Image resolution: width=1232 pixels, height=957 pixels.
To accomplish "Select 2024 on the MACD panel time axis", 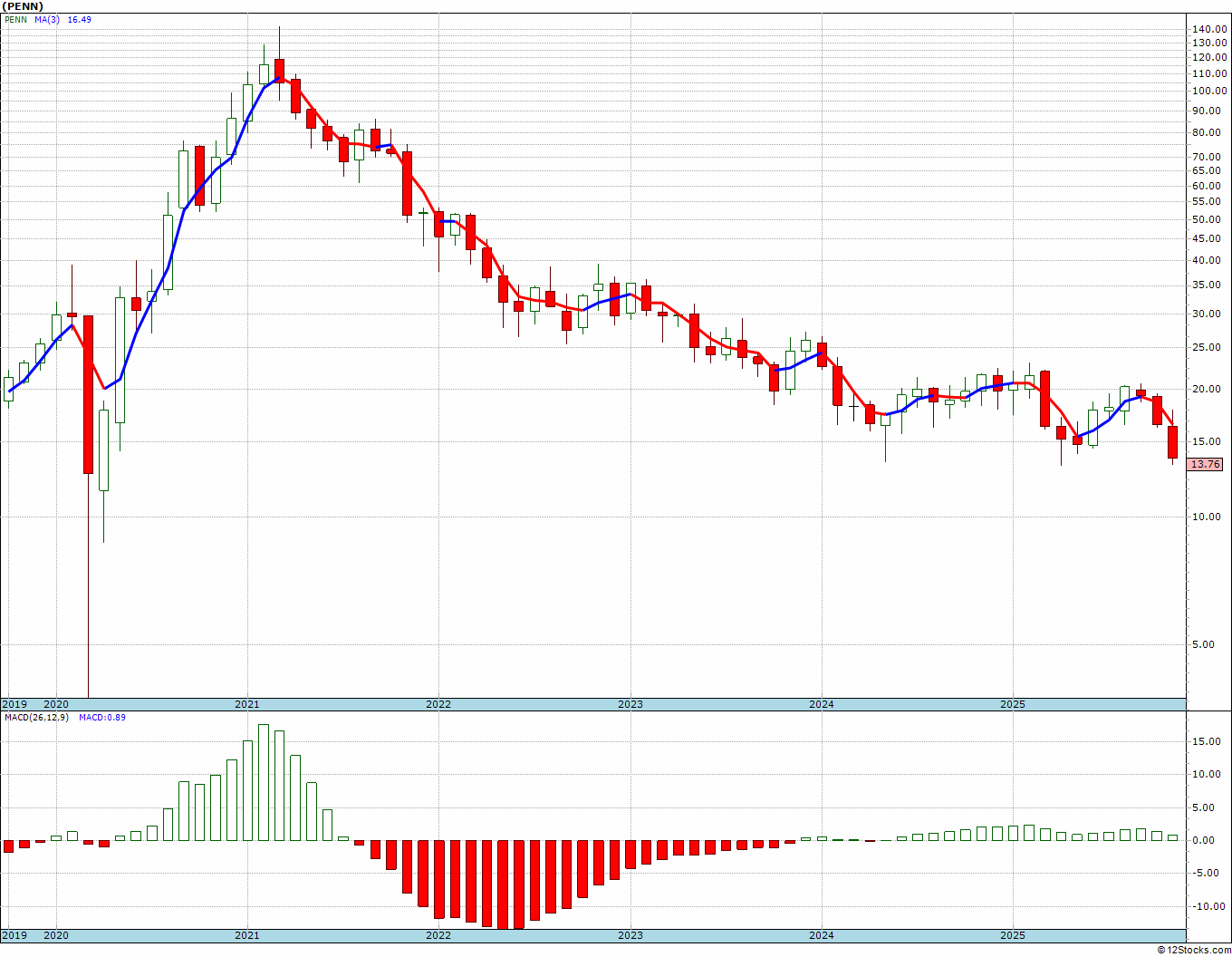I will pos(822,936).
